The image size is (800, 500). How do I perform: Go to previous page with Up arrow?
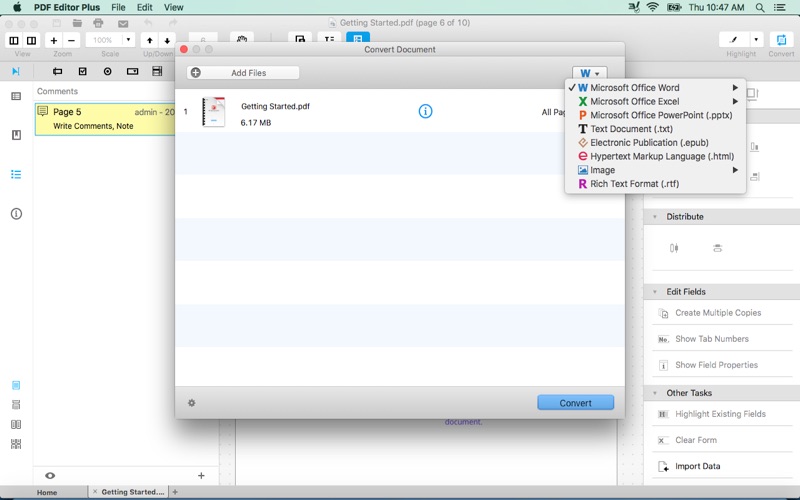point(149,40)
